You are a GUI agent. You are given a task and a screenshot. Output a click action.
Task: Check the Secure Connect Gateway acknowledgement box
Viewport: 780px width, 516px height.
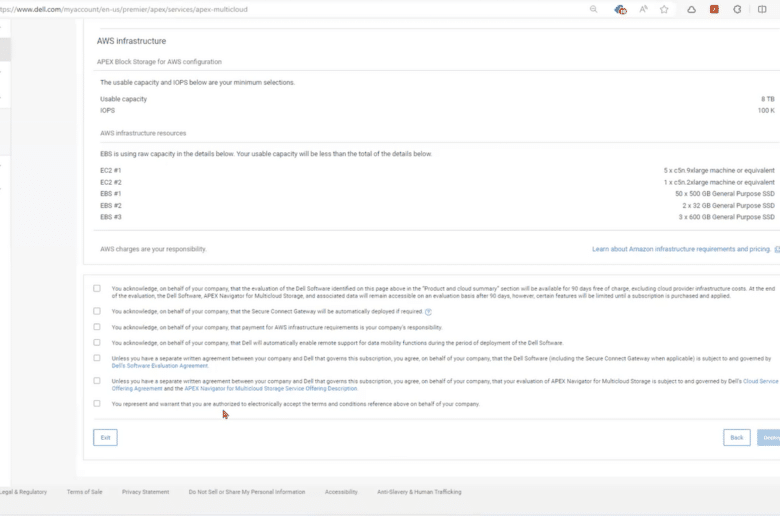click(97, 311)
